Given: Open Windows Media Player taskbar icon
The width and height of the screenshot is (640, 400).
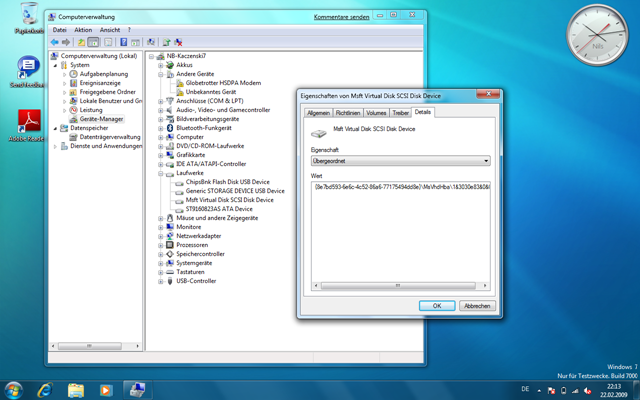Looking at the screenshot, I should coord(106,391).
